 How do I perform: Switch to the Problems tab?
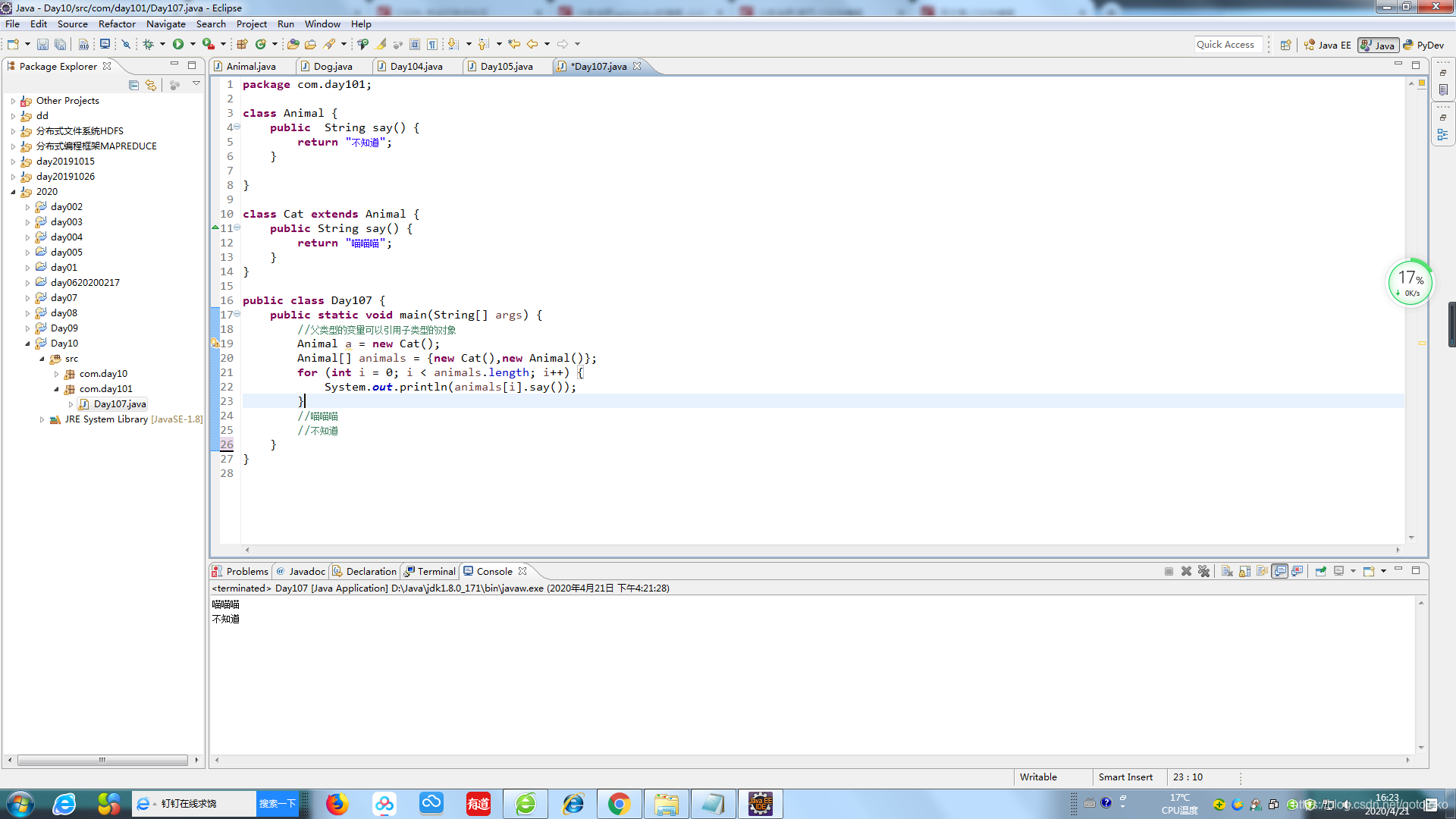[x=240, y=572]
